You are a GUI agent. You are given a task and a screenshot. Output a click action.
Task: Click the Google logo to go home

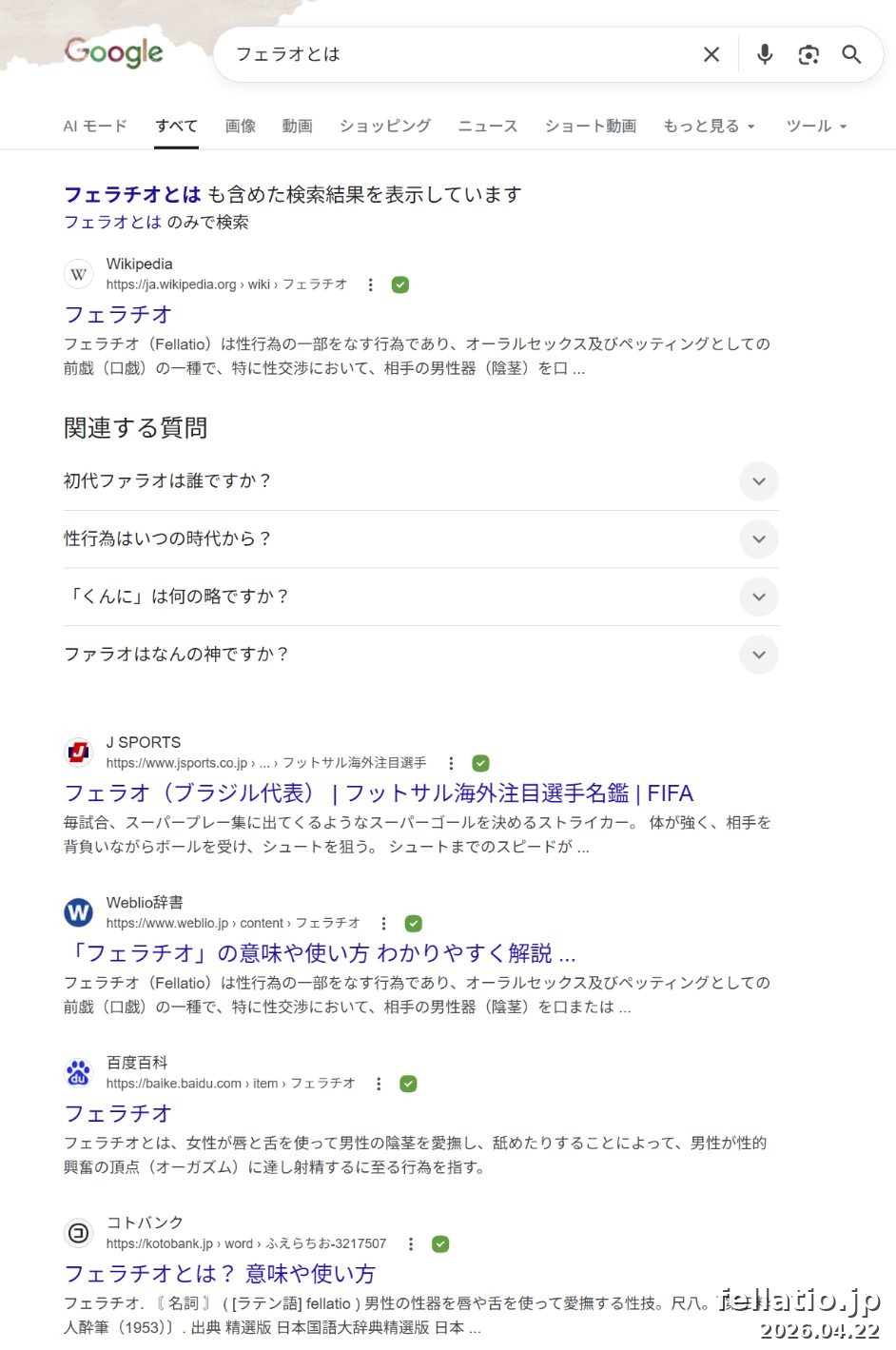click(x=112, y=53)
